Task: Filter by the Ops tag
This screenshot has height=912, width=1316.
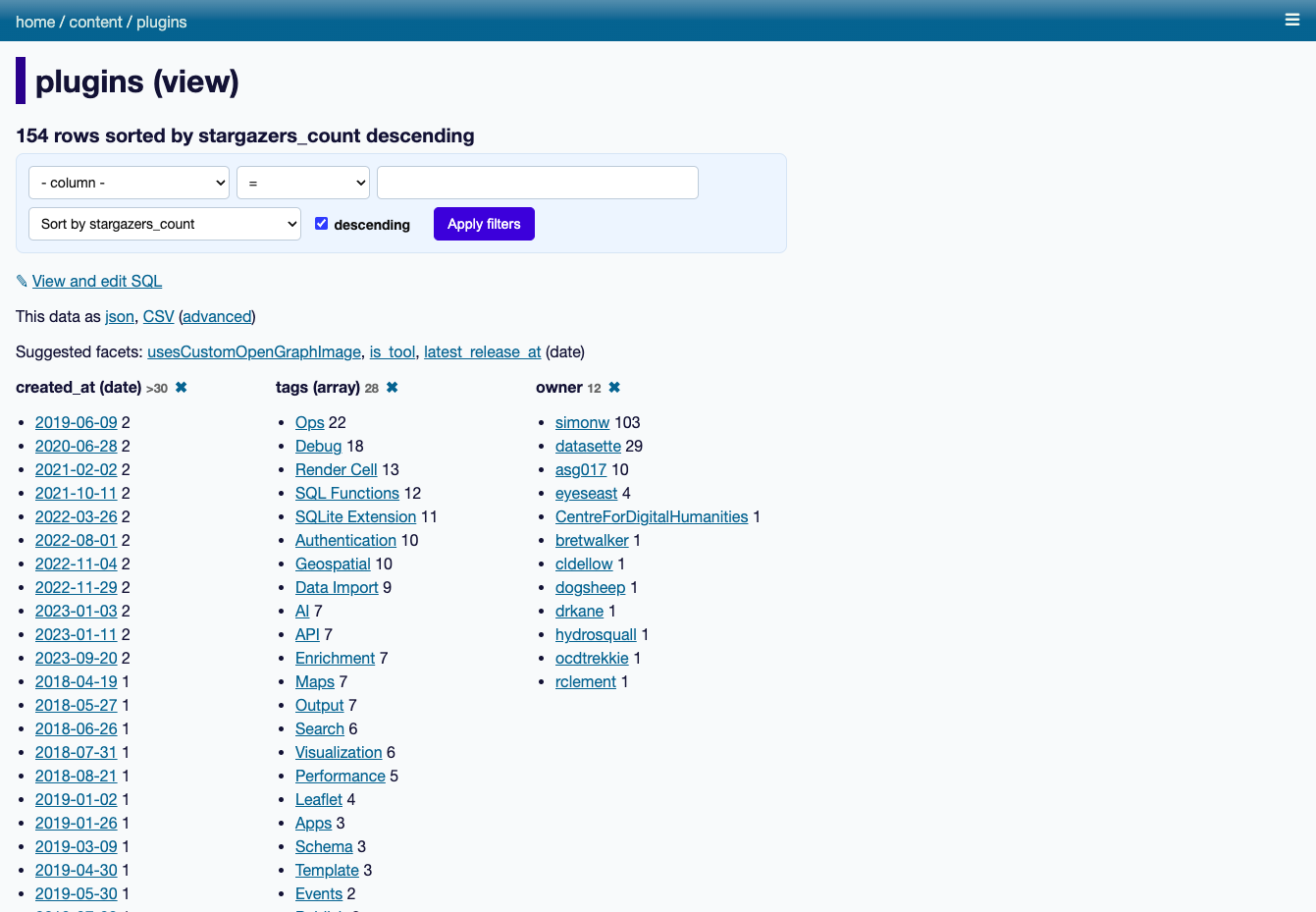Action: (309, 422)
